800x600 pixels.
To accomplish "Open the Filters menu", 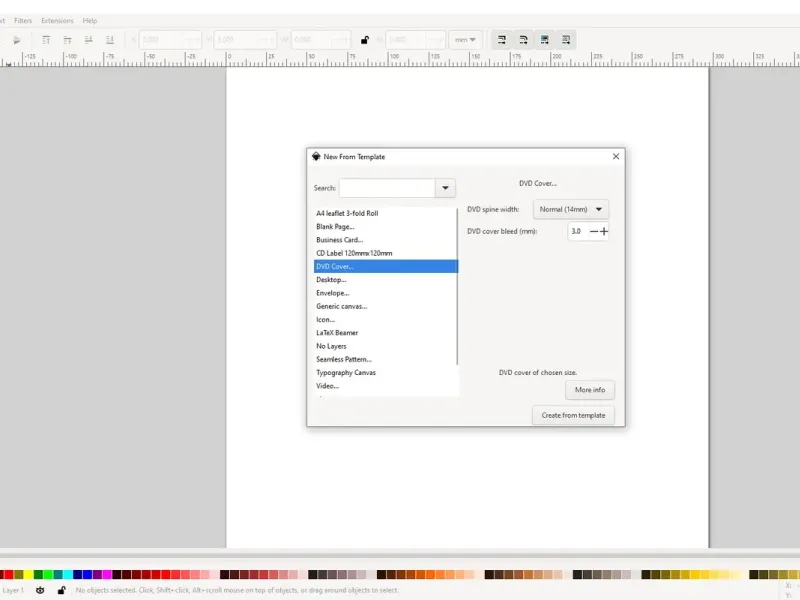I will 23,20.
